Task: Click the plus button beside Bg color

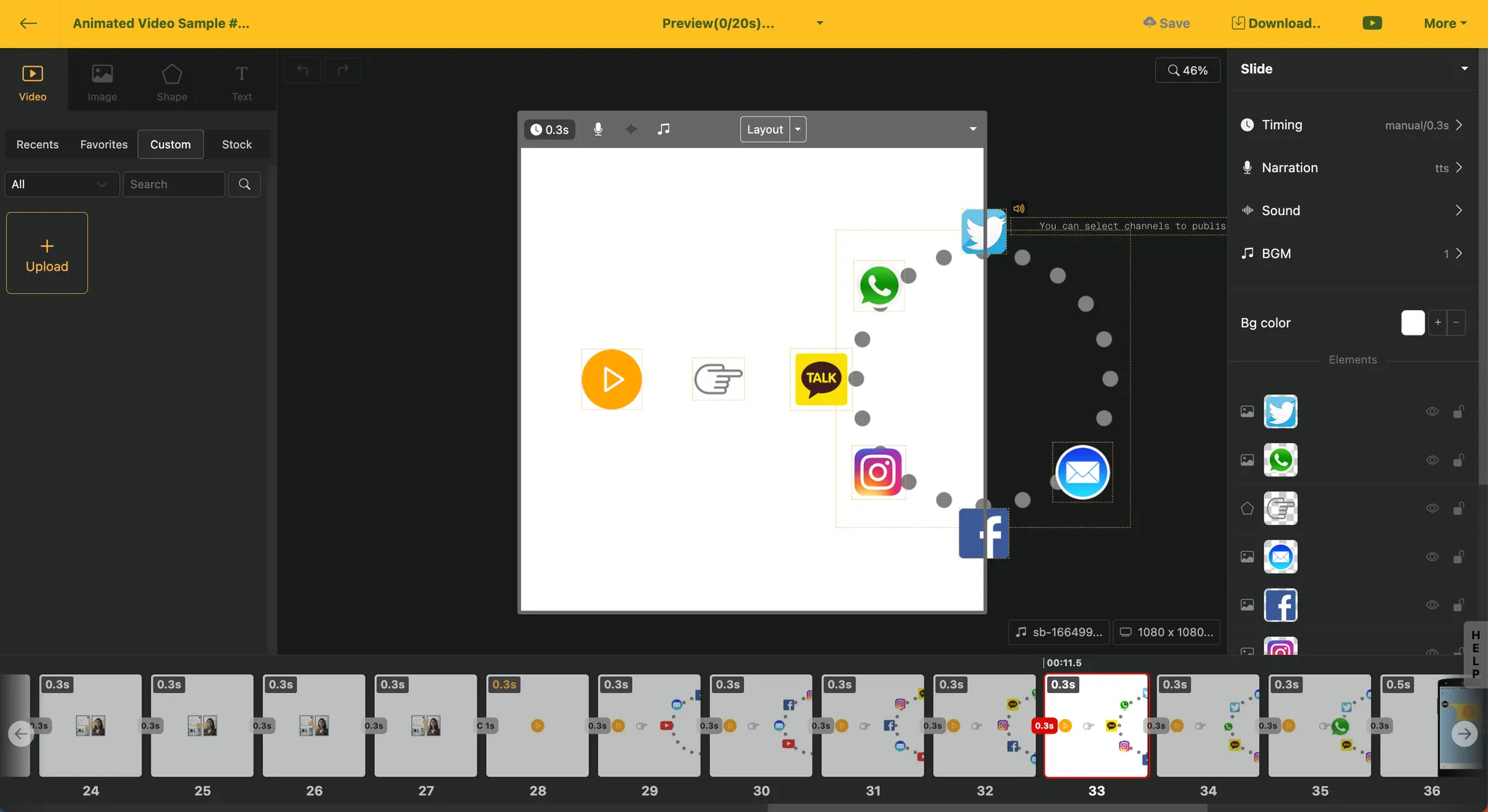Action: [x=1438, y=322]
